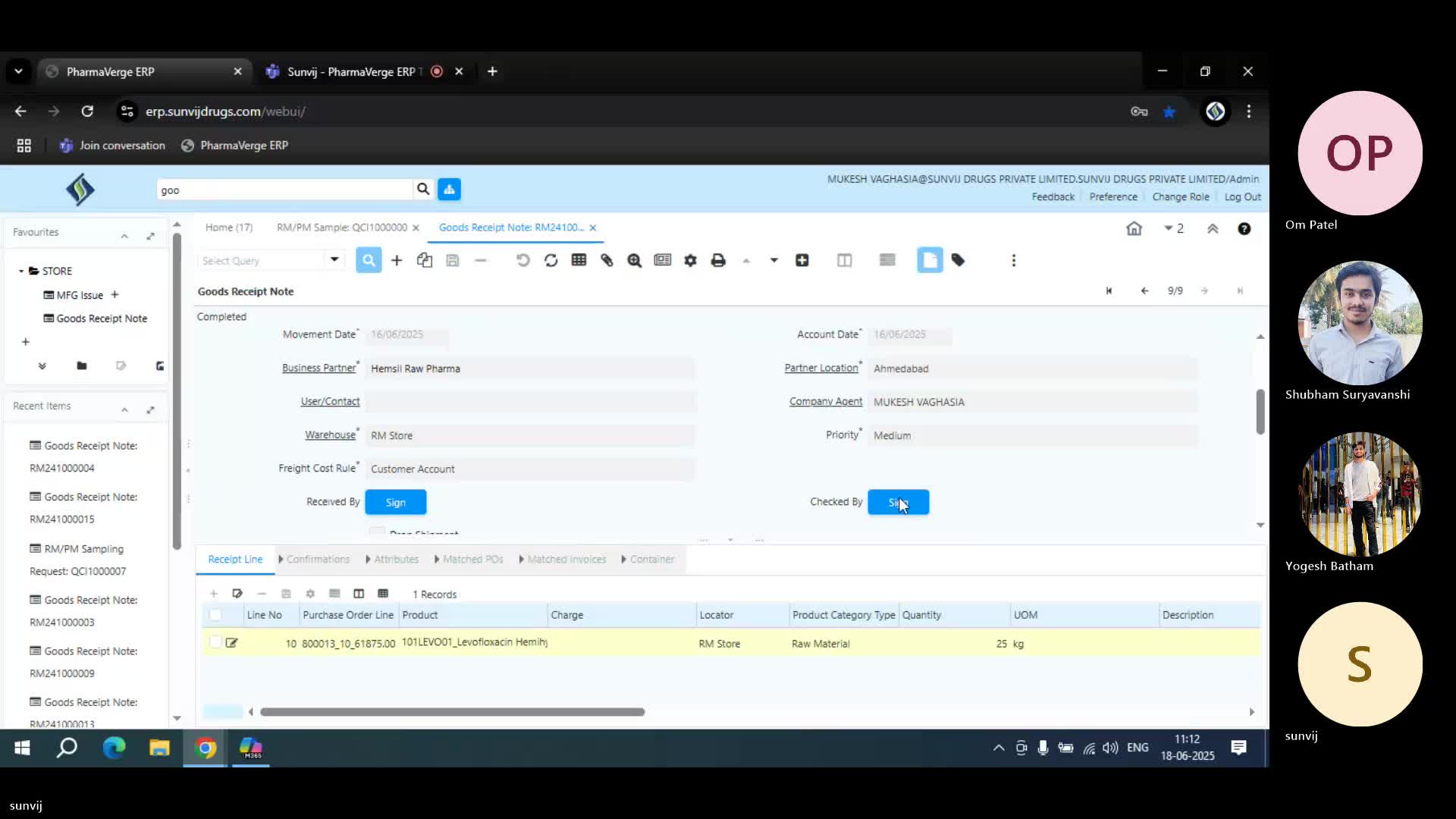
Task: Open Google Chrome from the Windows taskbar
Action: coord(206,748)
